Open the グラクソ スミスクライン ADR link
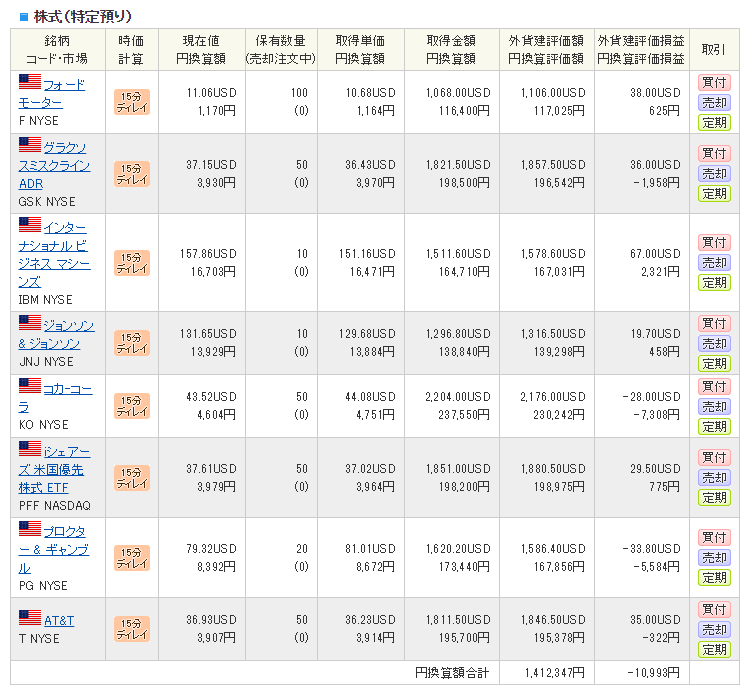Viewport: 743px width, 693px height. pos(54,165)
